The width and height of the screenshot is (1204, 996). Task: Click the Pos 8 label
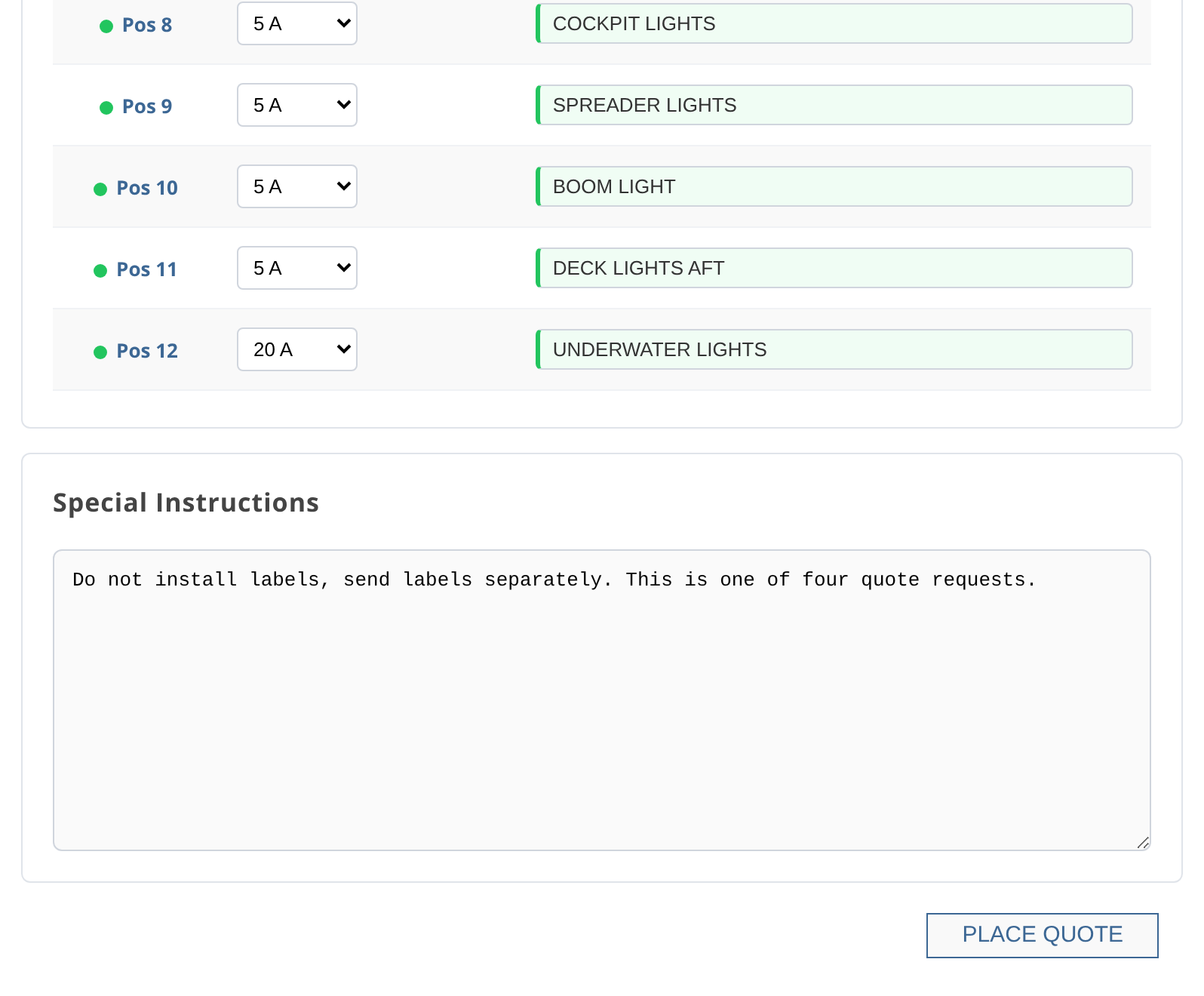coord(147,25)
